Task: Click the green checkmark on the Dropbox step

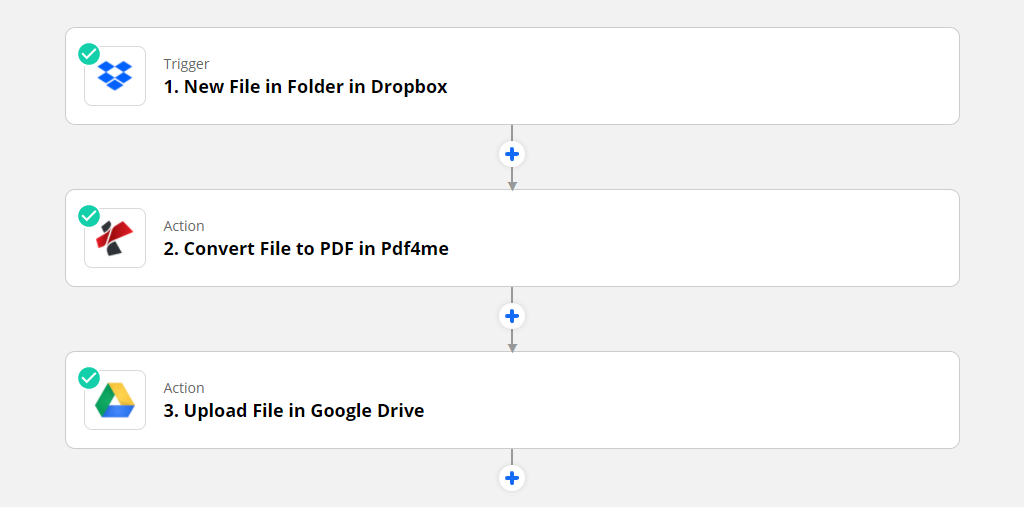Action: coord(89,53)
